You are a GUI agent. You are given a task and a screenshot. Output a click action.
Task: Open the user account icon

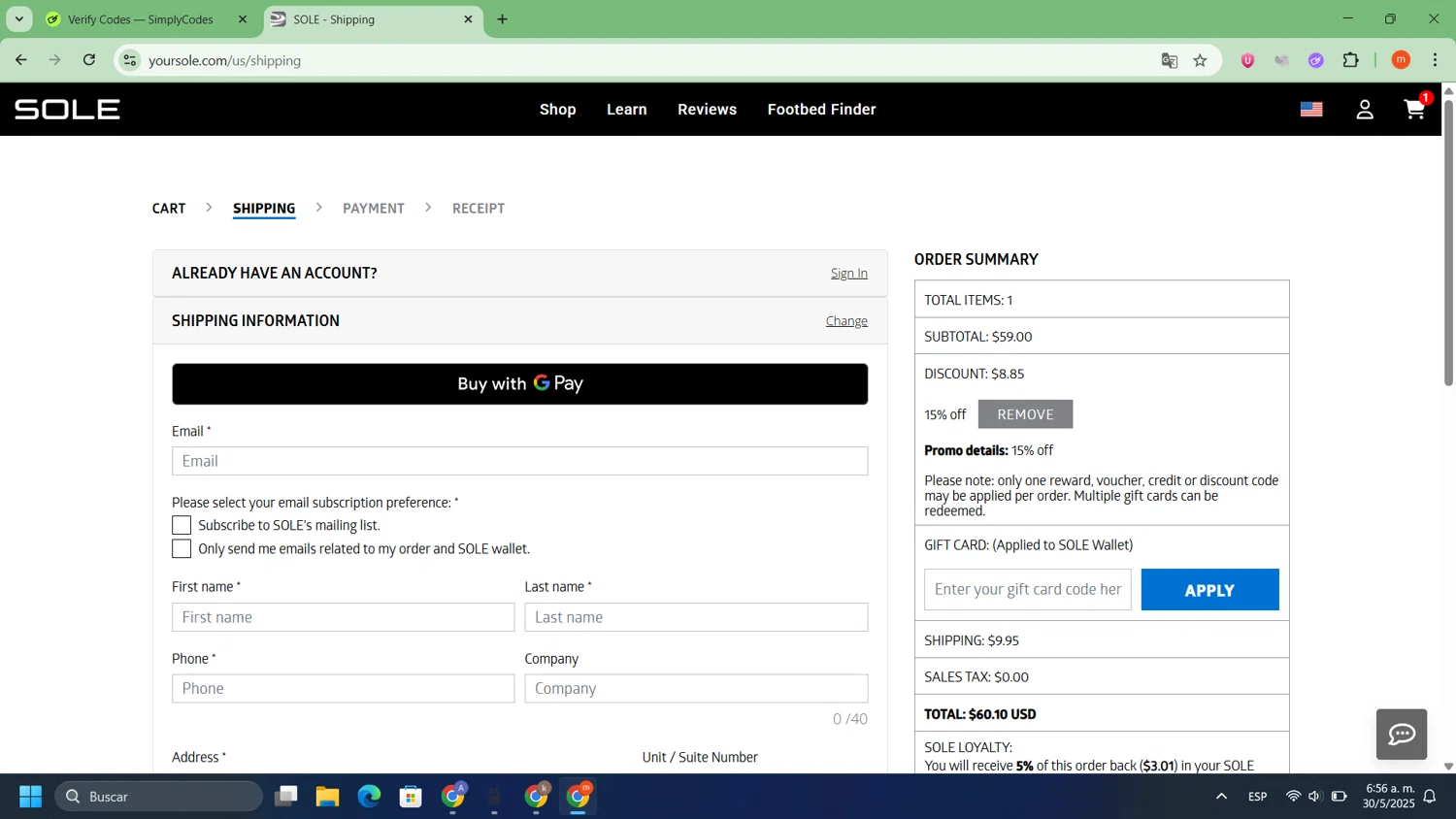1365,110
